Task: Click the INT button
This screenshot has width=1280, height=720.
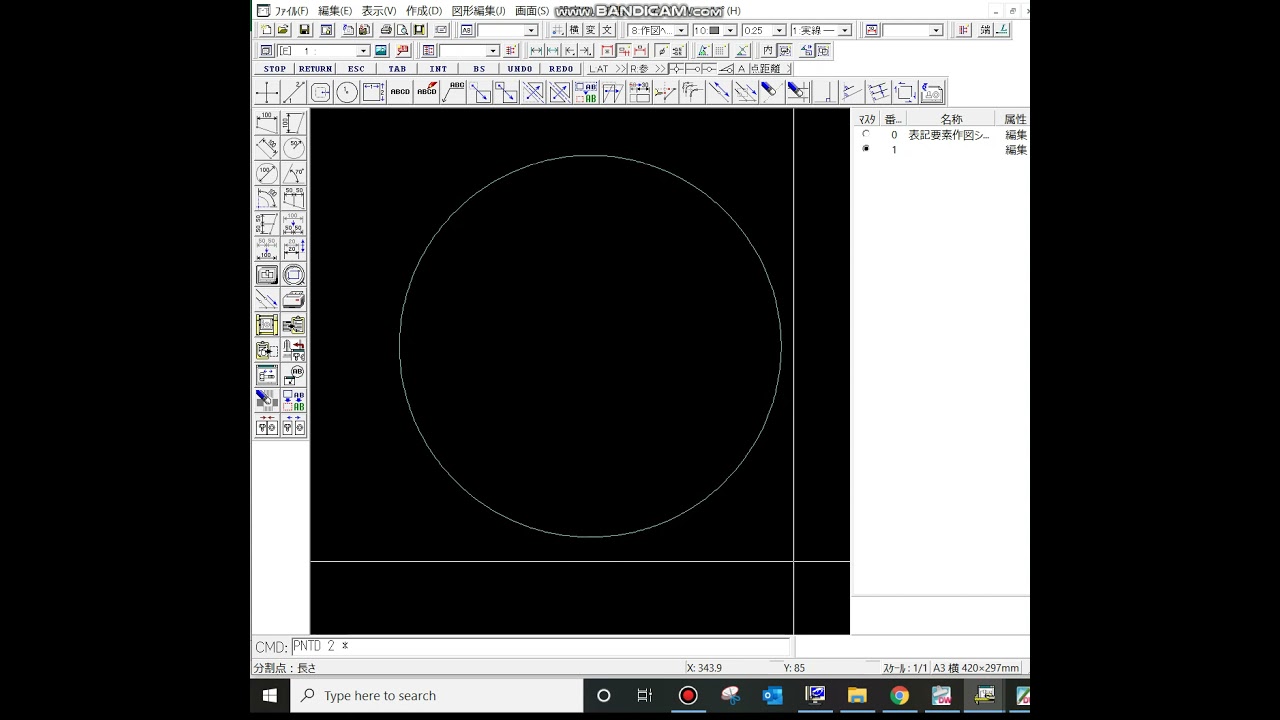Action: pos(438,69)
